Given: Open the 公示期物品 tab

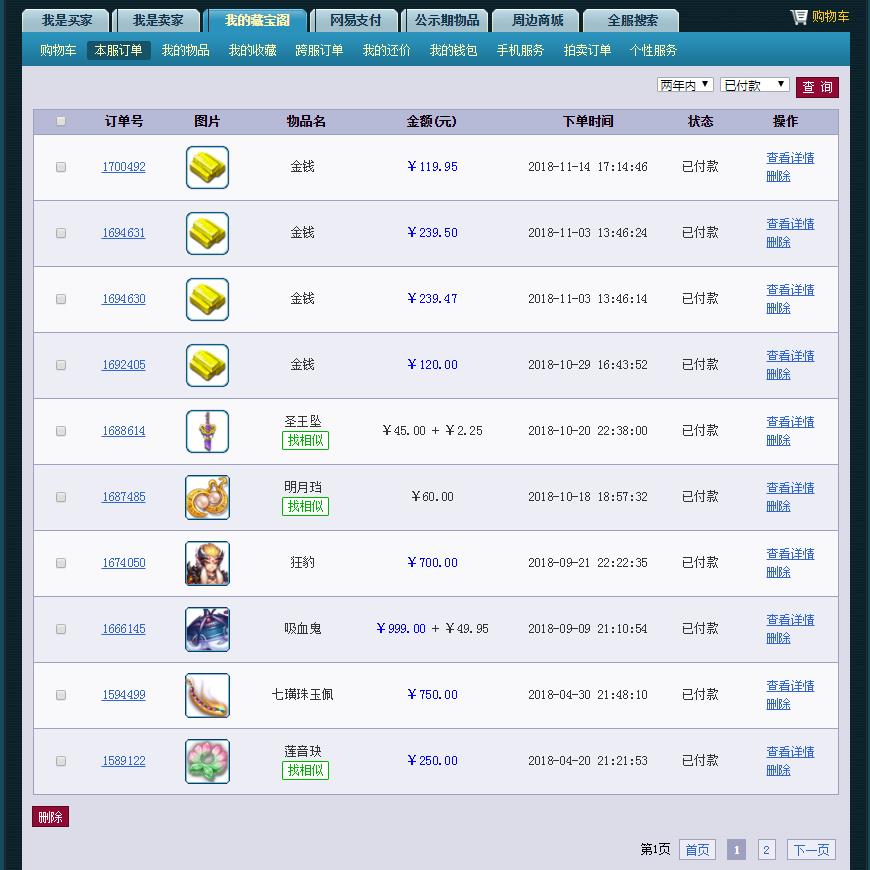Looking at the screenshot, I should (x=447, y=21).
